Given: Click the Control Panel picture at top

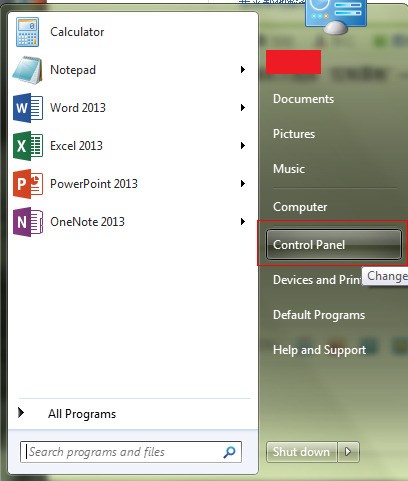Looking at the screenshot, I should (x=336, y=17).
